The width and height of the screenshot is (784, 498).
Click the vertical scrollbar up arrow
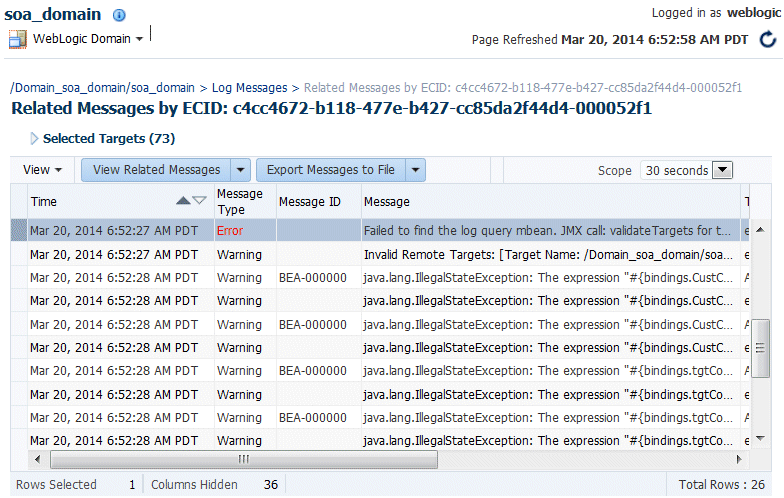[x=760, y=230]
